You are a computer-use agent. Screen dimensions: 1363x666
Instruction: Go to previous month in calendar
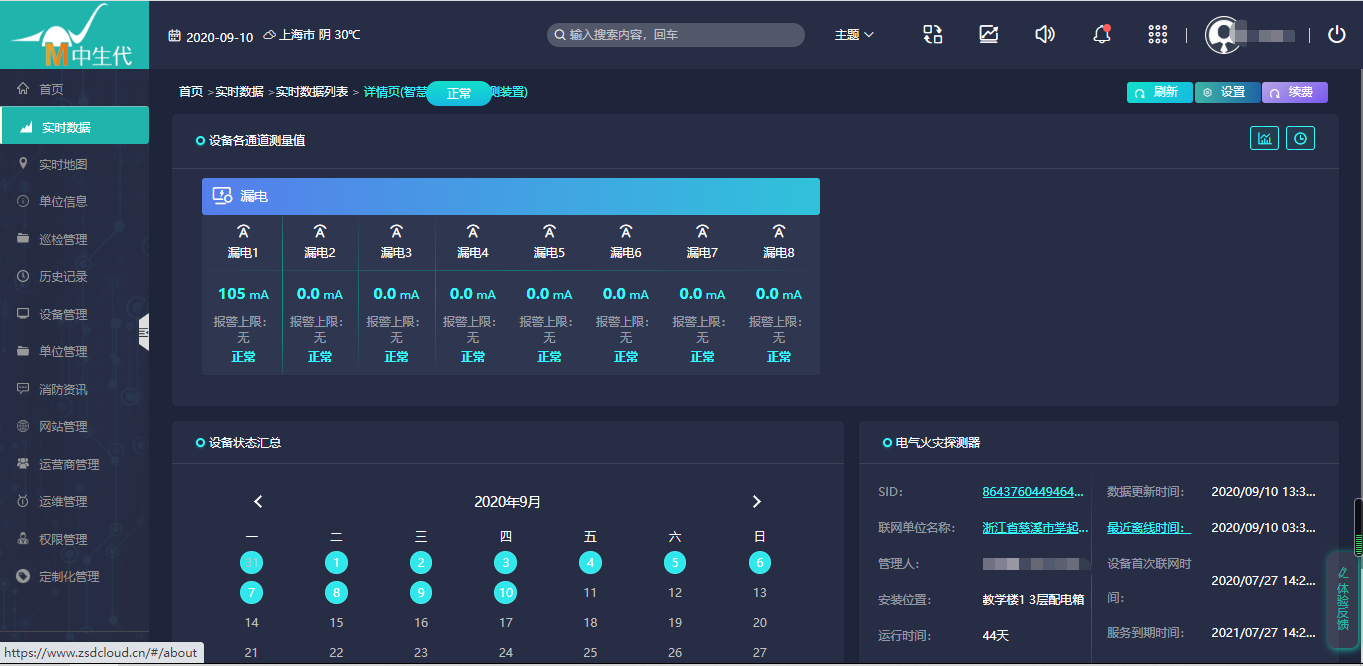point(258,502)
